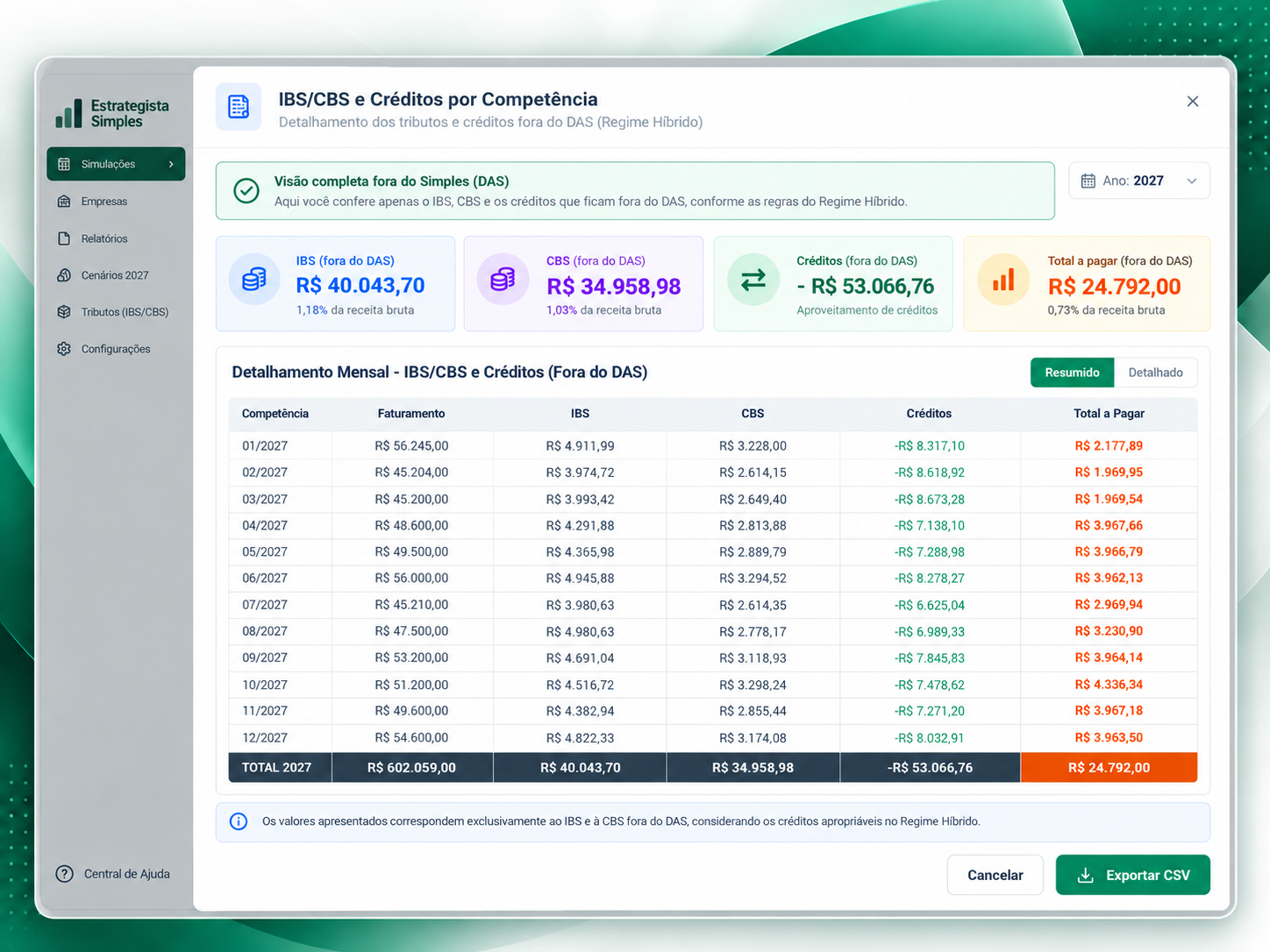Click the Configurações gear icon
The height and width of the screenshot is (952, 1270).
click(x=64, y=349)
